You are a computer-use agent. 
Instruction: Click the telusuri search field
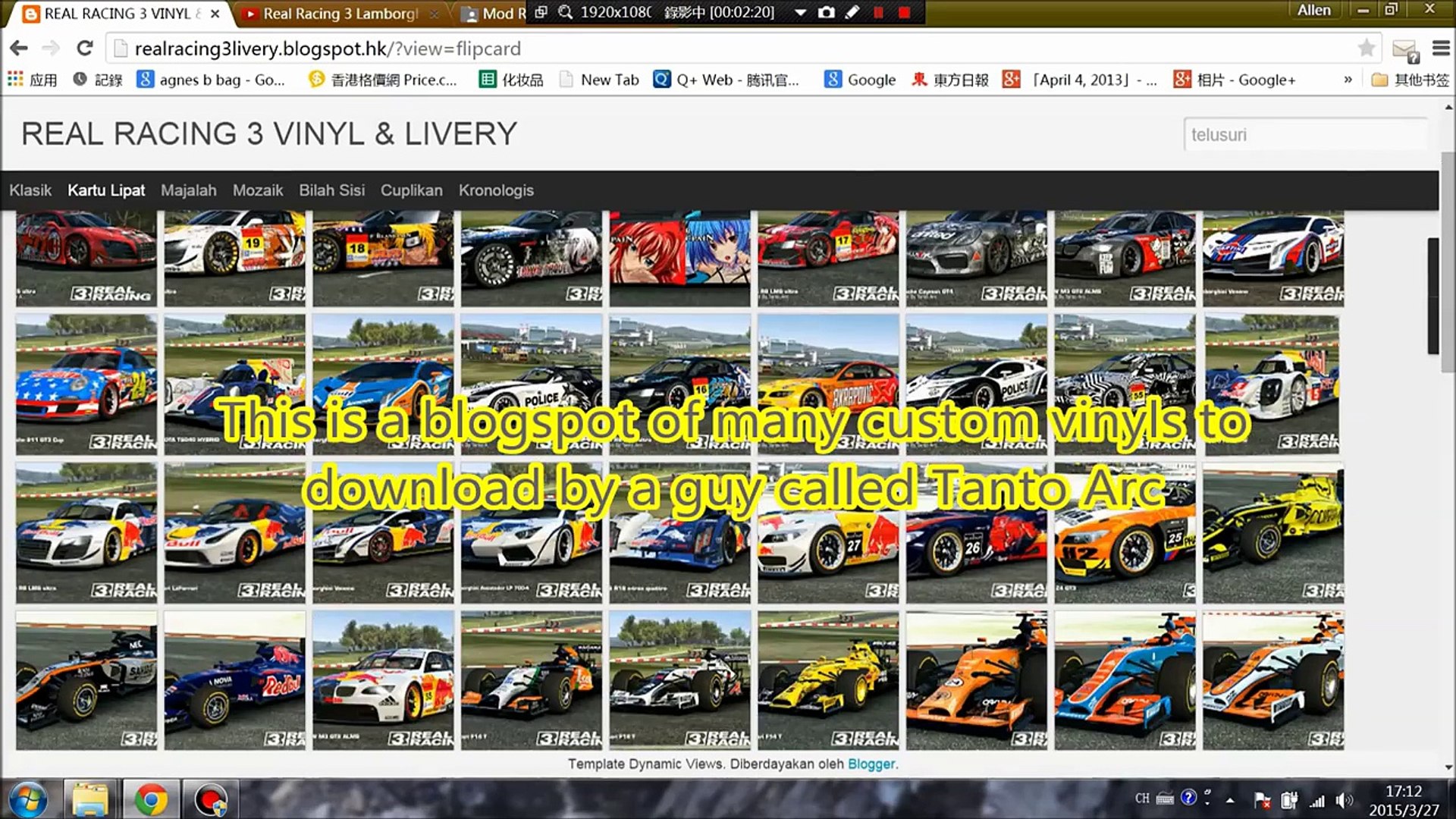pos(1304,135)
